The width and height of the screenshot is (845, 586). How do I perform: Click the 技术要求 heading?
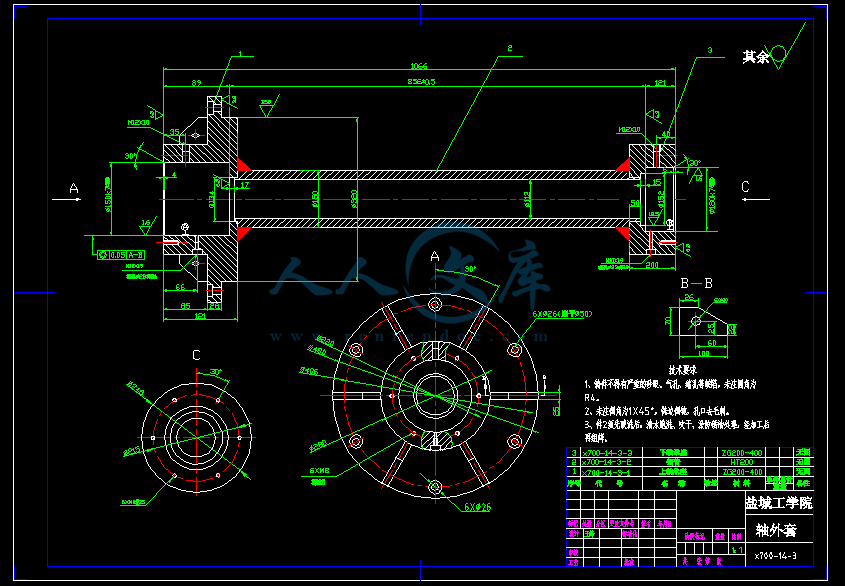coord(683,370)
